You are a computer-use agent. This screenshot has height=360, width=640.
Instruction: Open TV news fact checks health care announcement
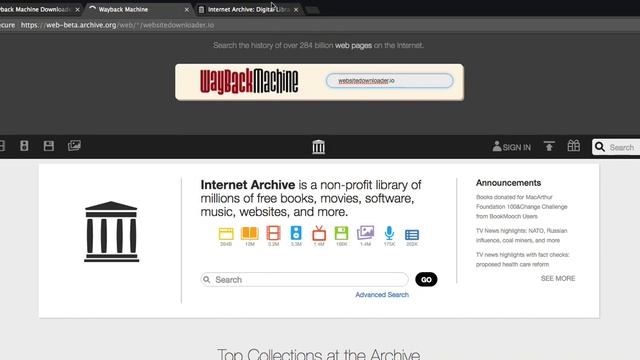522,260
